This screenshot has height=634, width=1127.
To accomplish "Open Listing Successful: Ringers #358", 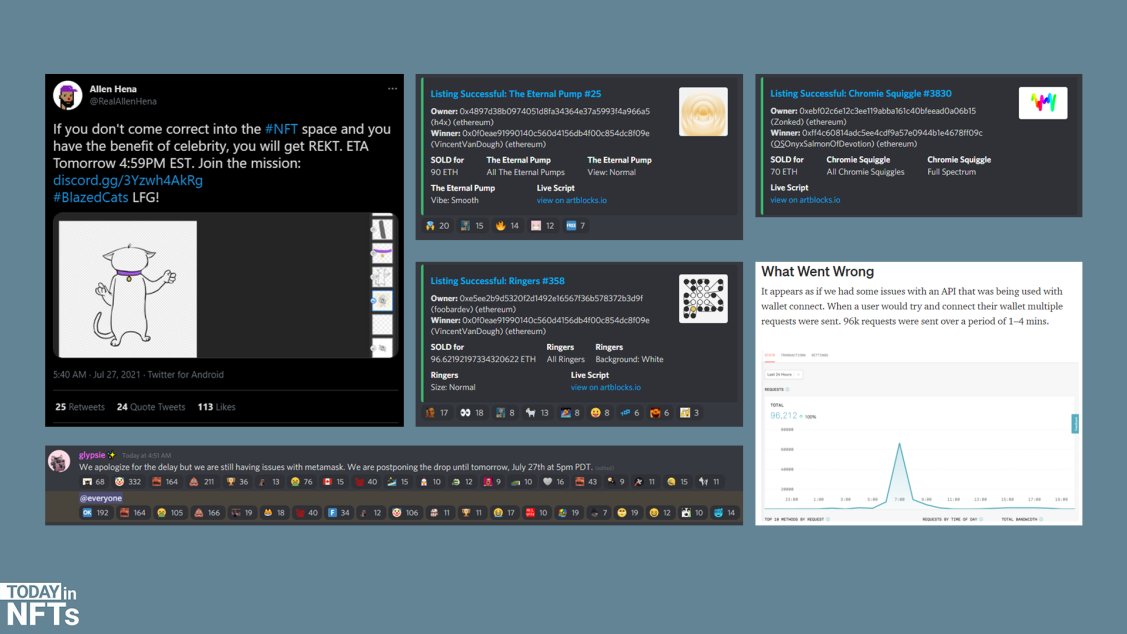I will click(497, 281).
